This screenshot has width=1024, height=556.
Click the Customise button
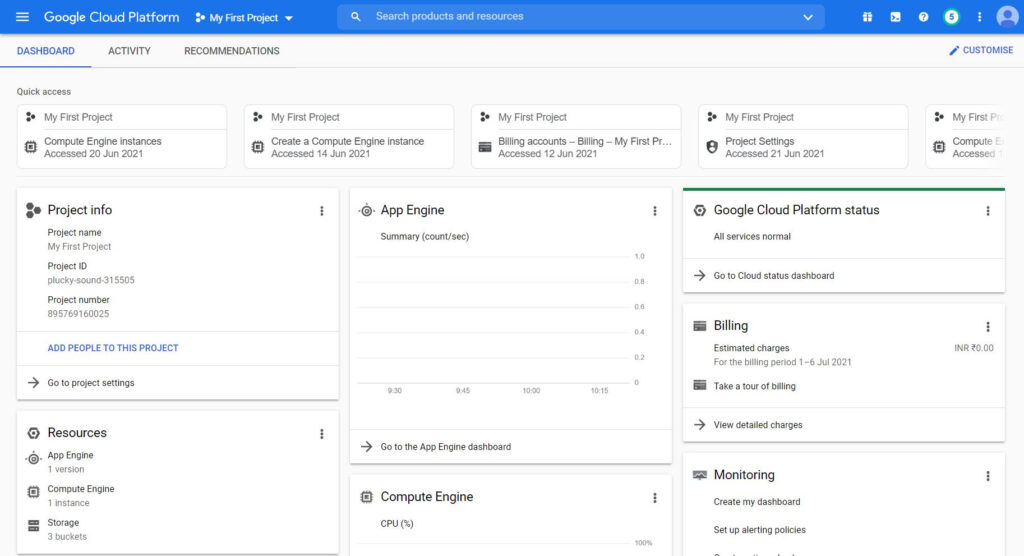(980, 50)
